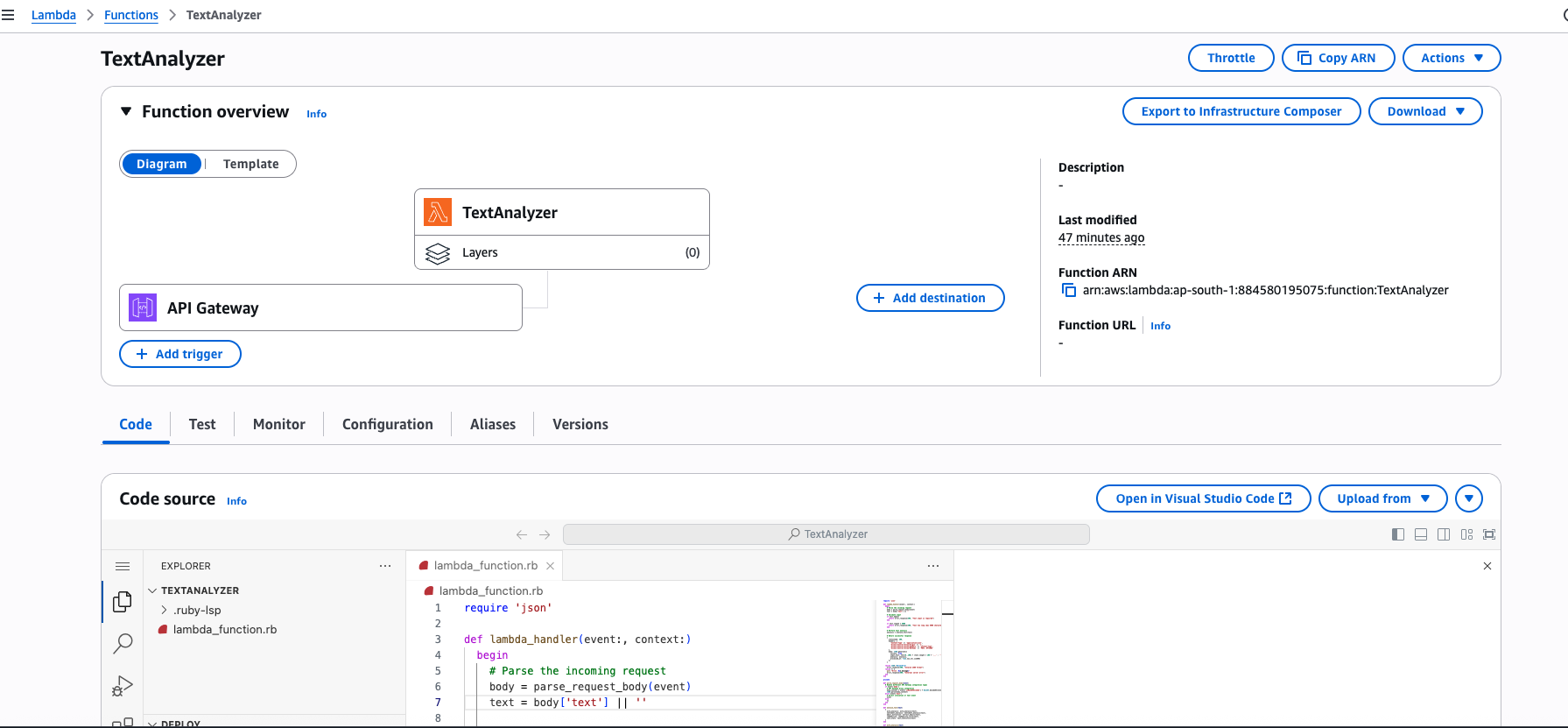Screen dimensions: 1568x728
Task: Click the Layers stack icon
Action: [x=438, y=253]
